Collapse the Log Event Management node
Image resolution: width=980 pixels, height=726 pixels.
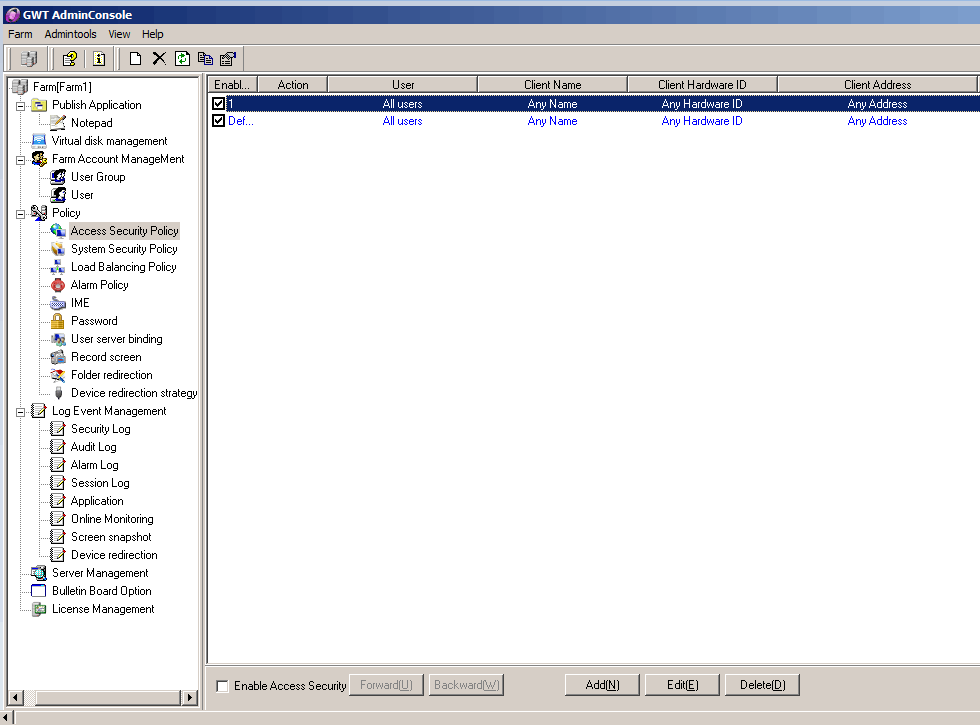tap(21, 411)
